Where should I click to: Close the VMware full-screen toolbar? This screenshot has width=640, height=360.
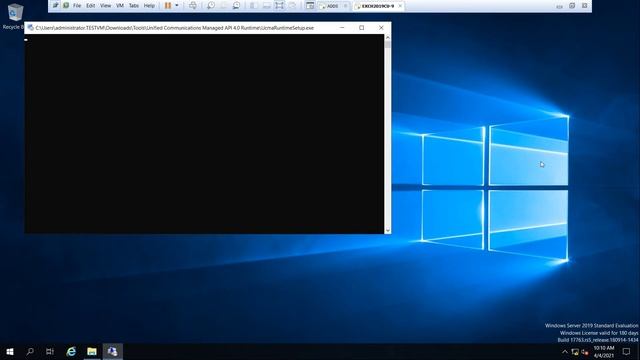585,6
